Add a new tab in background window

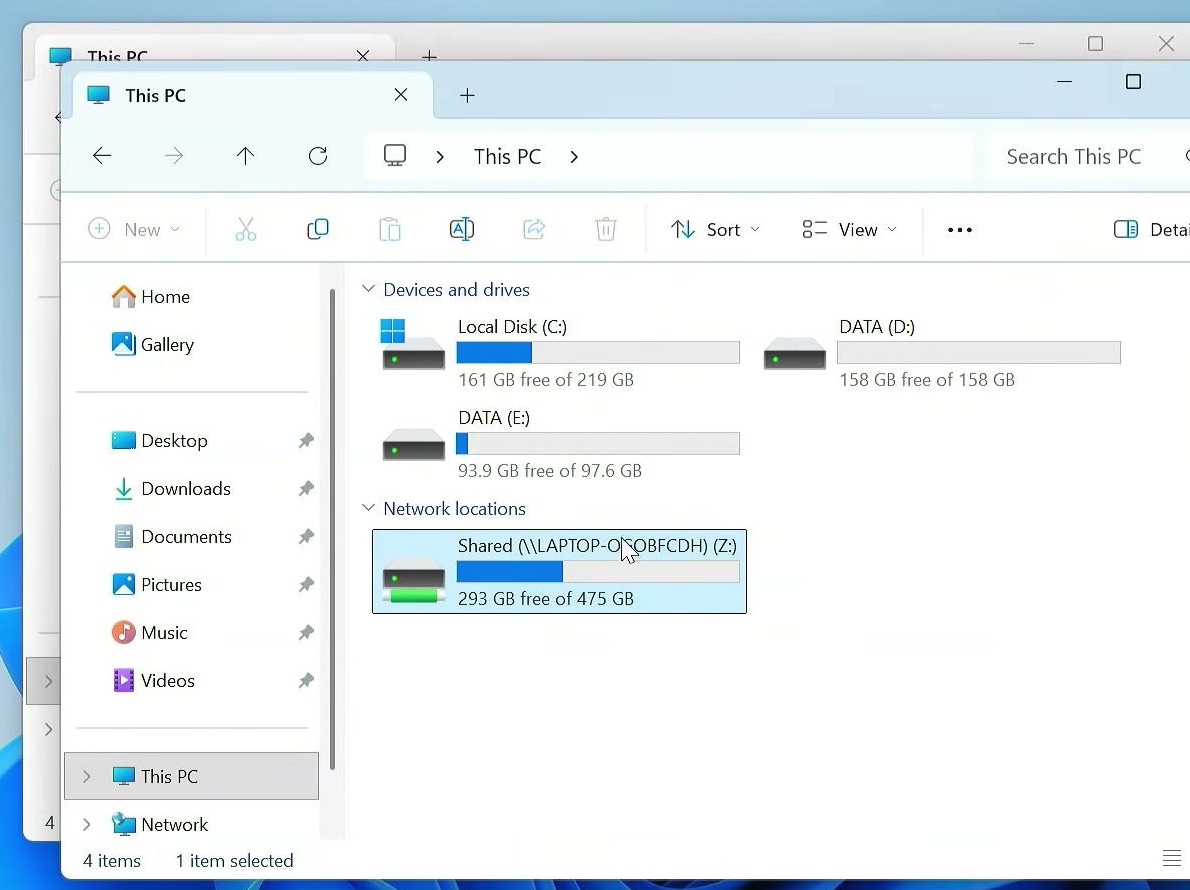click(430, 55)
